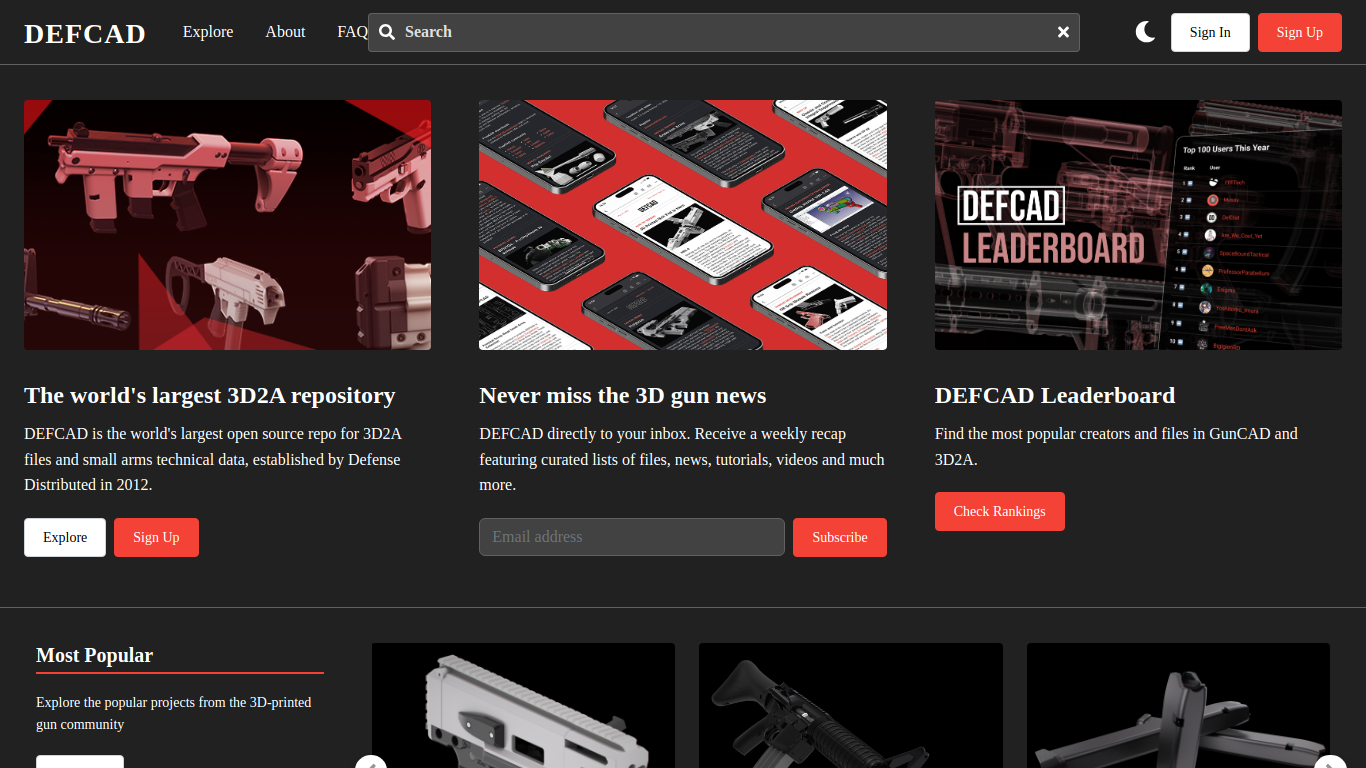Screen dimensions: 1366x768
Task: Click "DEFCAD Leaderboard" heading
Action: tap(1055, 395)
